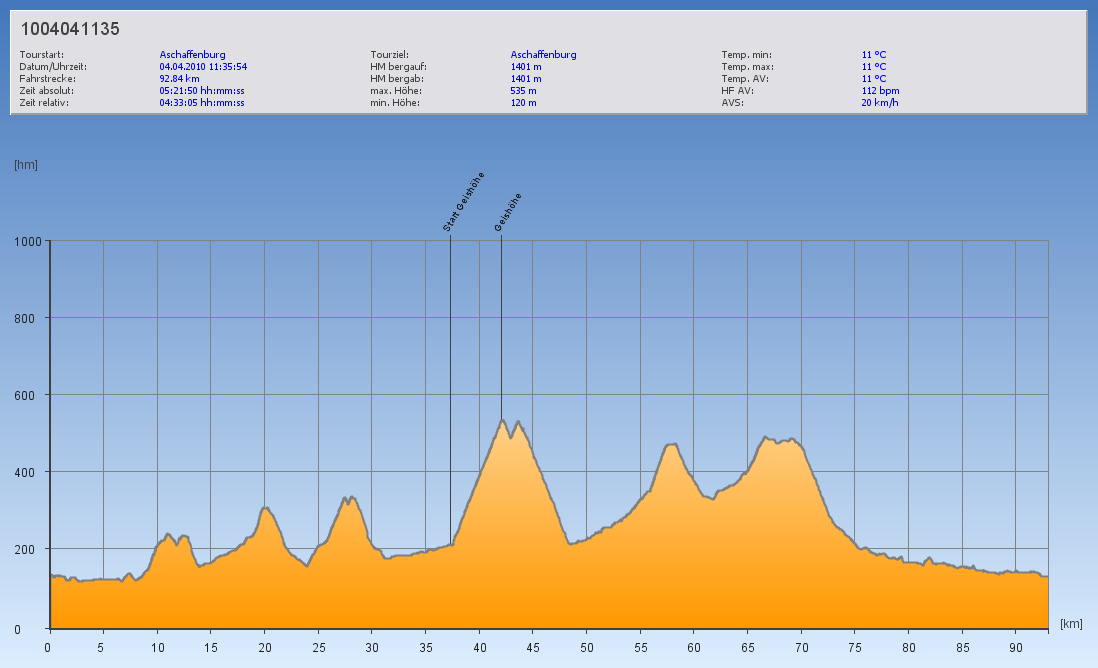Image resolution: width=1098 pixels, height=668 pixels.
Task: Click the AVS value 20 km/h
Action: coord(879,102)
